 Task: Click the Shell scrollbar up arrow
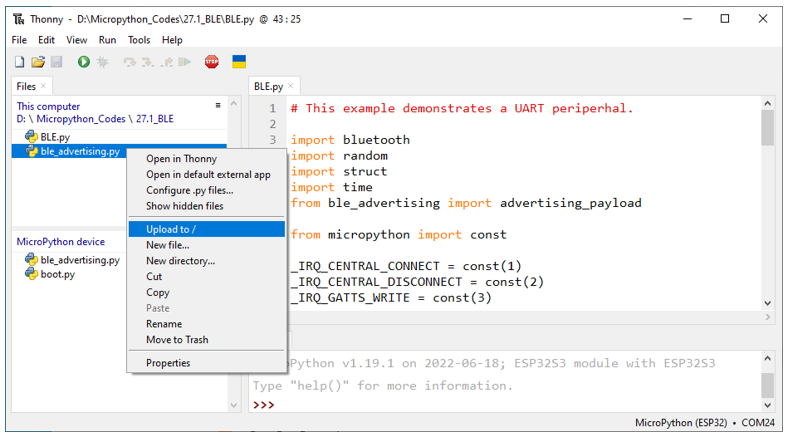(x=767, y=358)
